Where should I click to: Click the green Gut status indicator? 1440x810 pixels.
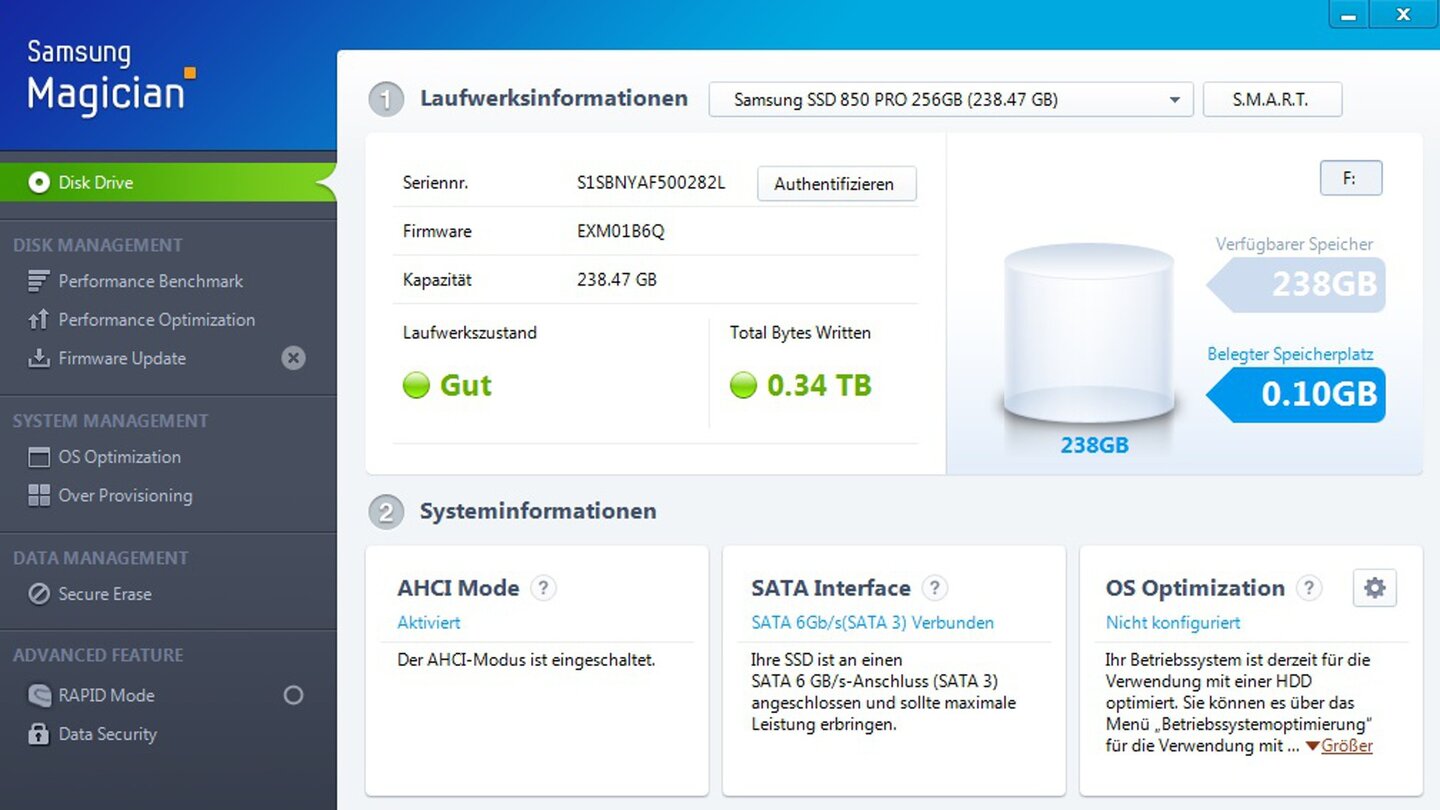[x=416, y=385]
